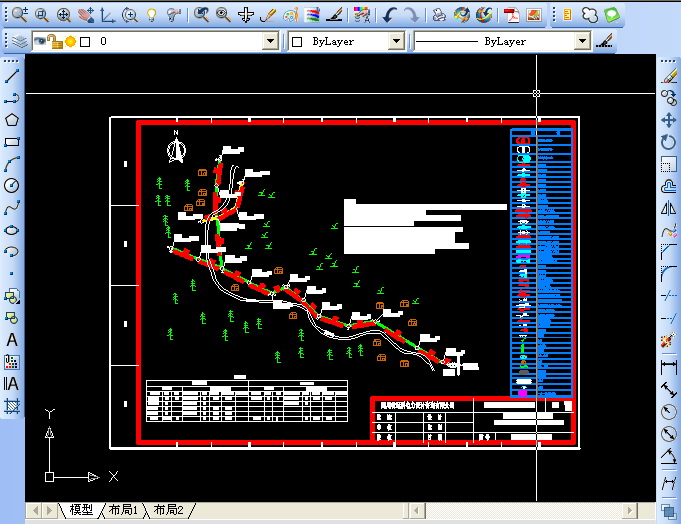This screenshot has width=681, height=524.
Task: Select the Rotate tool
Action: (669, 142)
